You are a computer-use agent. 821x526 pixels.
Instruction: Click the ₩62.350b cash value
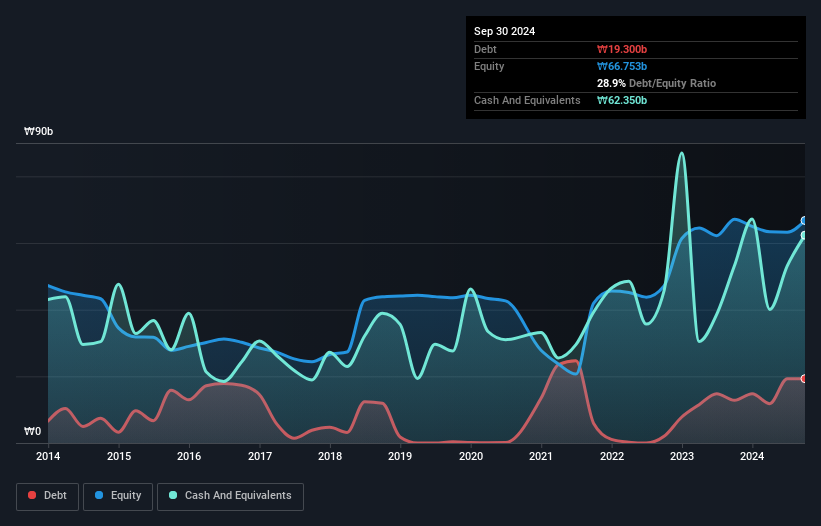pos(622,100)
